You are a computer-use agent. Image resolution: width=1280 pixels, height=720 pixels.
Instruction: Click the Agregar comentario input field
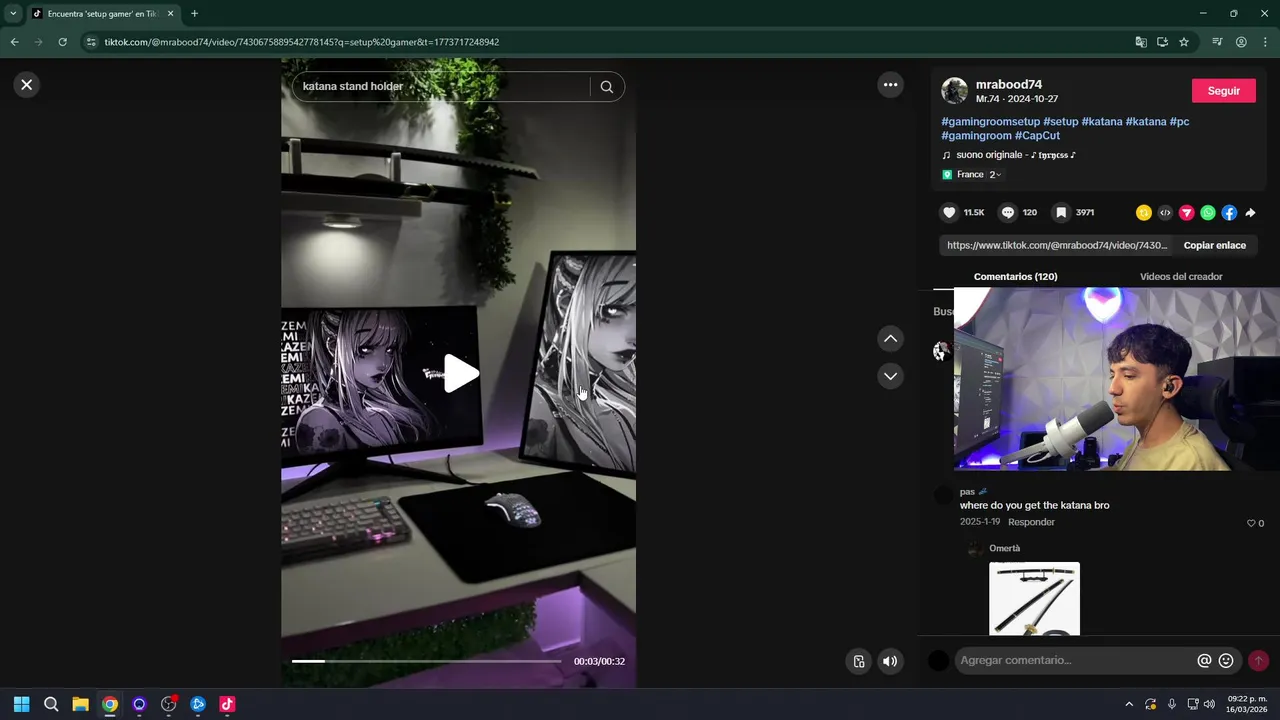click(x=1075, y=661)
